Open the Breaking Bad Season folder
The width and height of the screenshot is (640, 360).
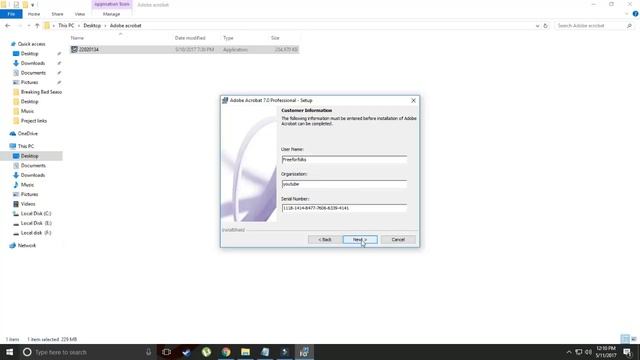pyautogui.click(x=41, y=92)
